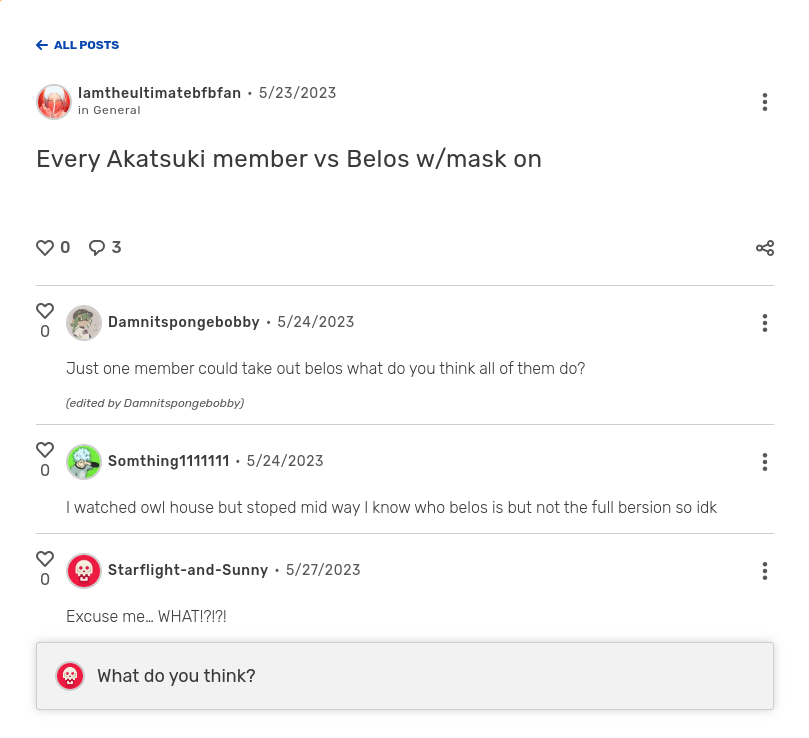809x738 pixels.
Task: Open the main post's three-dot options menu
Action: pyautogui.click(x=765, y=102)
